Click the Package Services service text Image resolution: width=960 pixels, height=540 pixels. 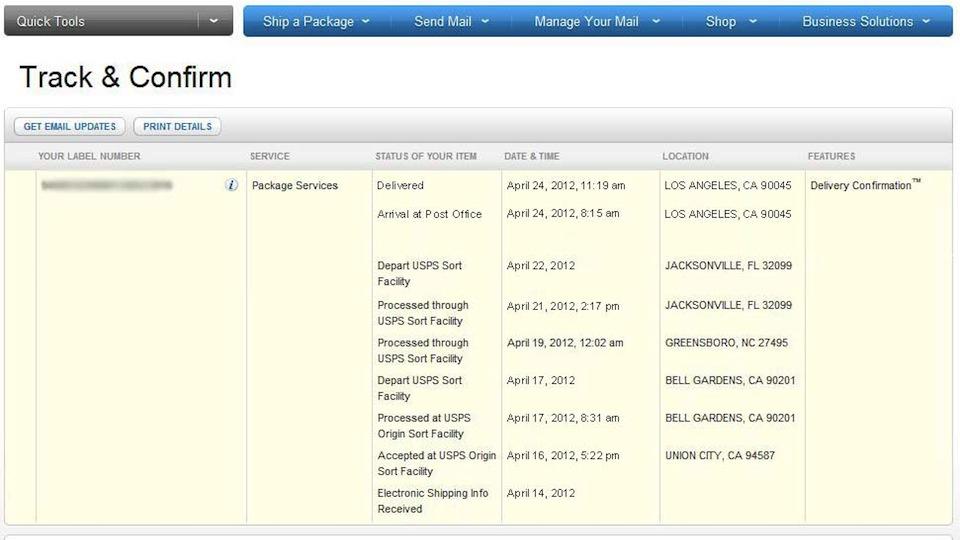pyautogui.click(x=295, y=185)
